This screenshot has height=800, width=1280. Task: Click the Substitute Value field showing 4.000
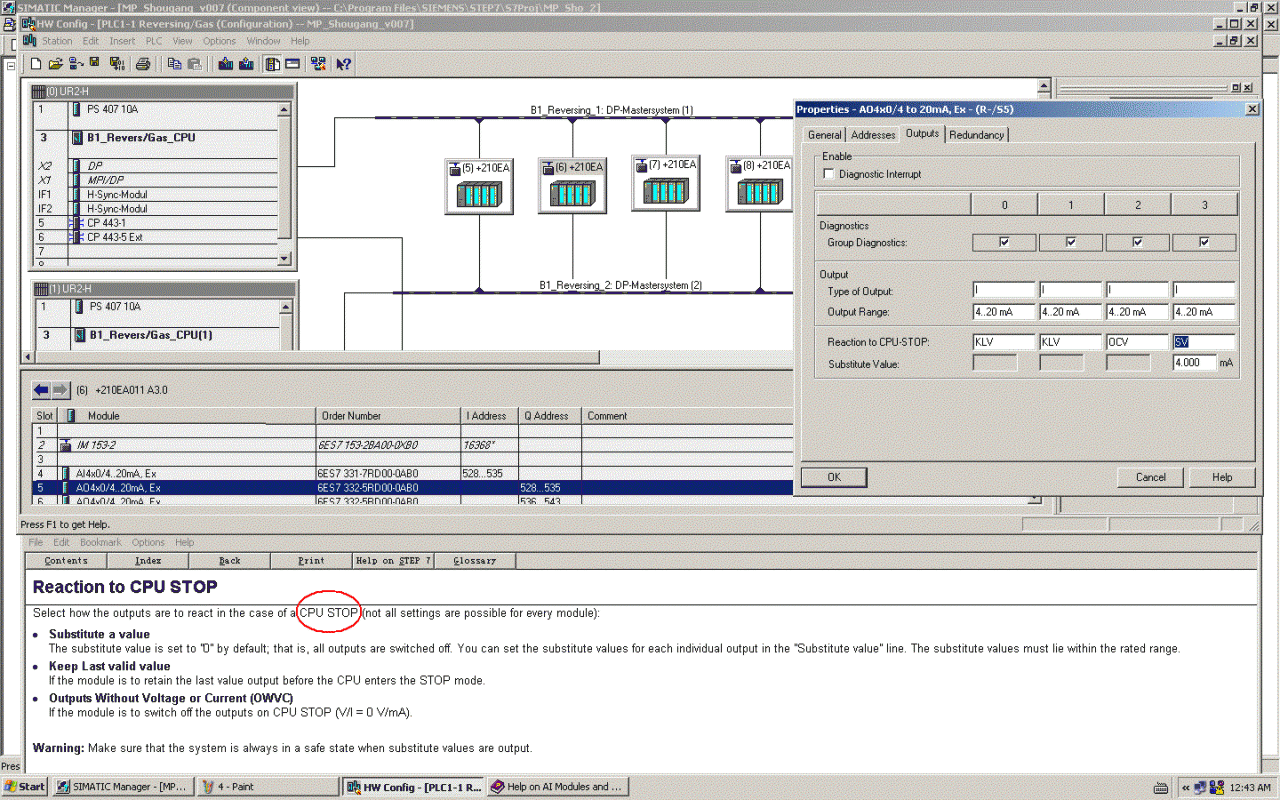coord(1194,363)
